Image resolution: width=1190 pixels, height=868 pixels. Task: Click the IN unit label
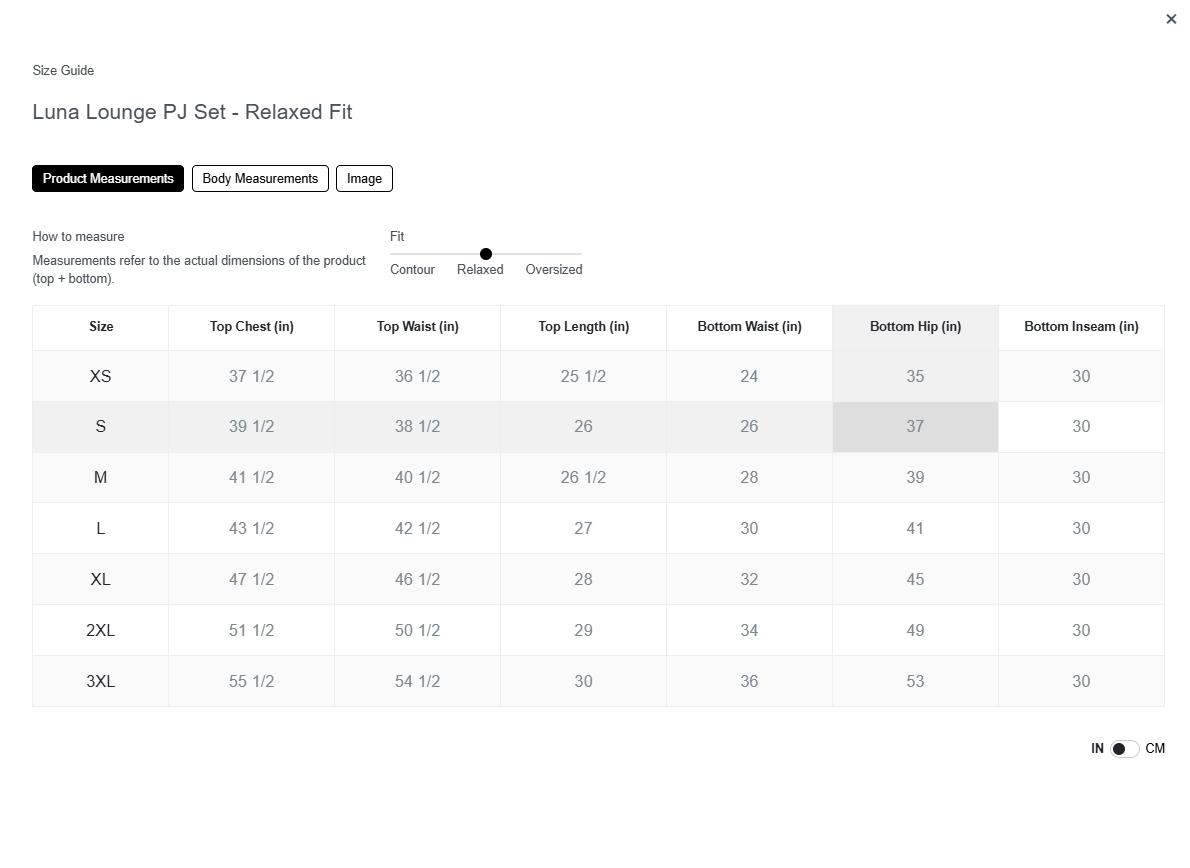pyautogui.click(x=1097, y=749)
